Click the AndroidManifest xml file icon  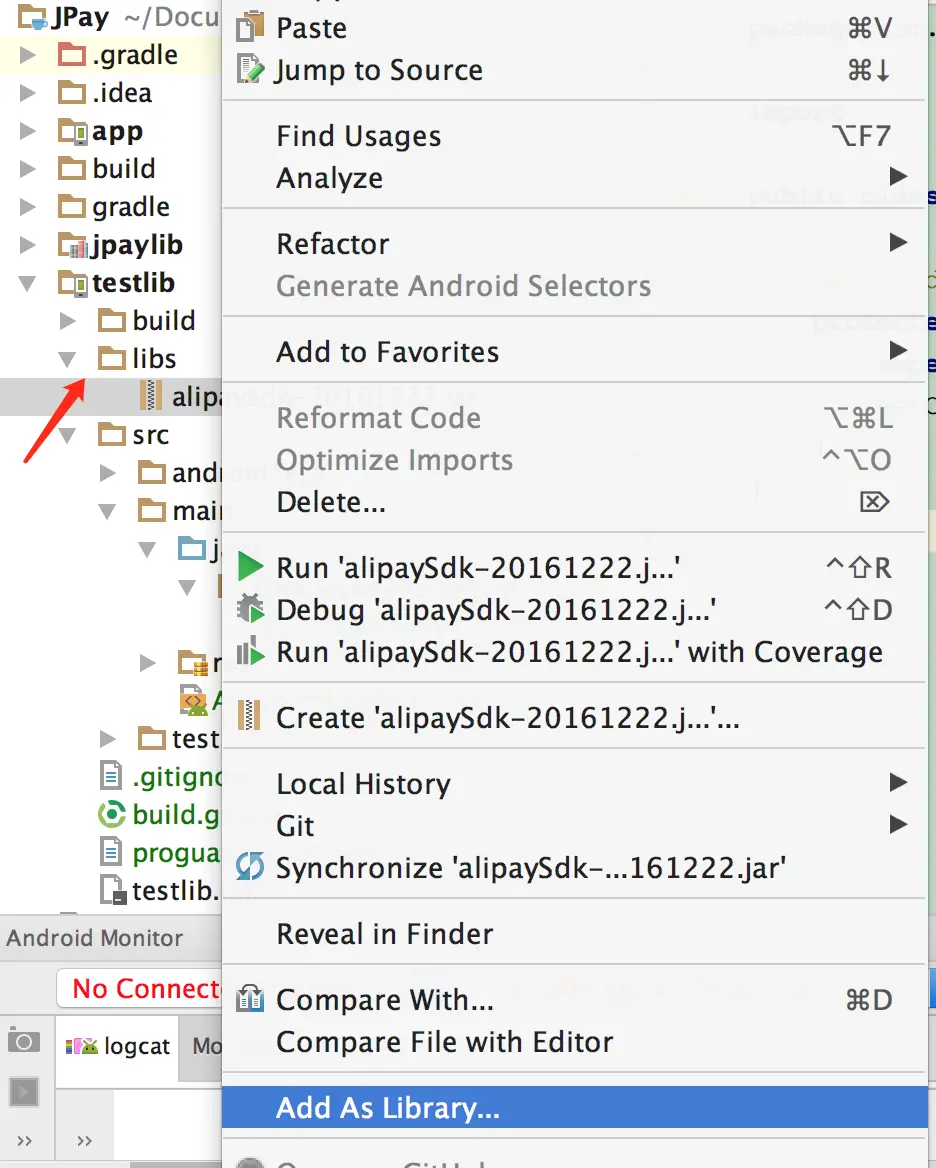pos(193,700)
